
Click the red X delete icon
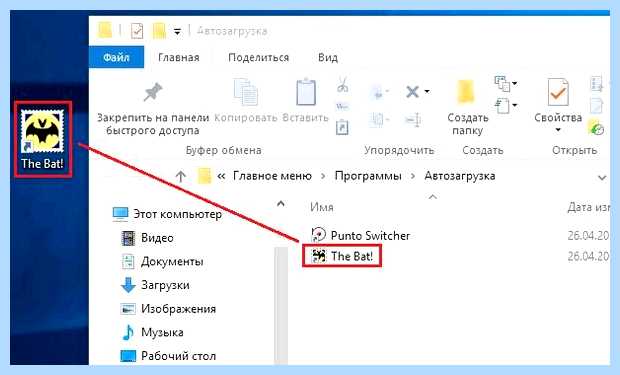coord(412,92)
